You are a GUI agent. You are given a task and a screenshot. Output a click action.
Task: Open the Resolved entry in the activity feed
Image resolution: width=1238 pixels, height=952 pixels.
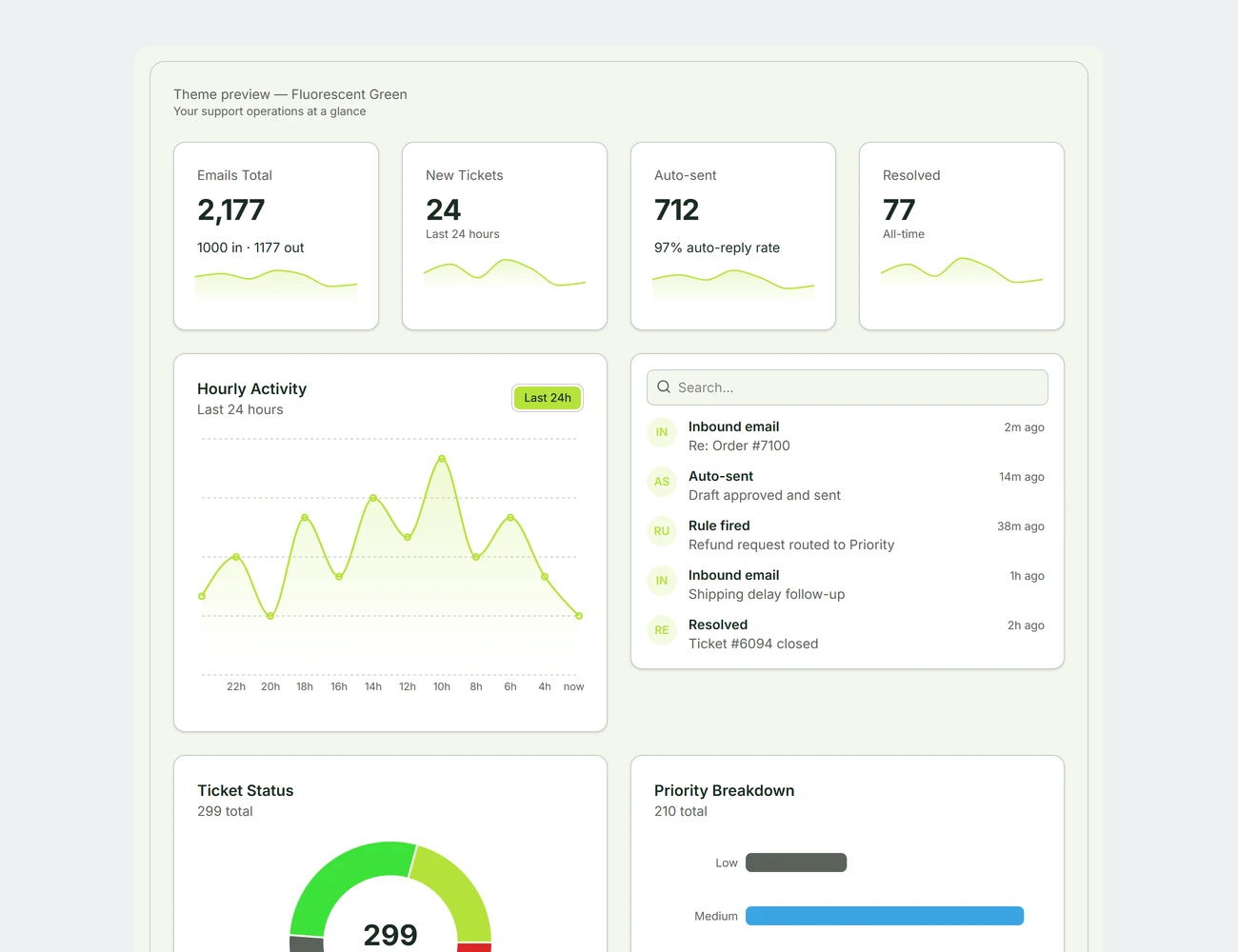click(718, 625)
